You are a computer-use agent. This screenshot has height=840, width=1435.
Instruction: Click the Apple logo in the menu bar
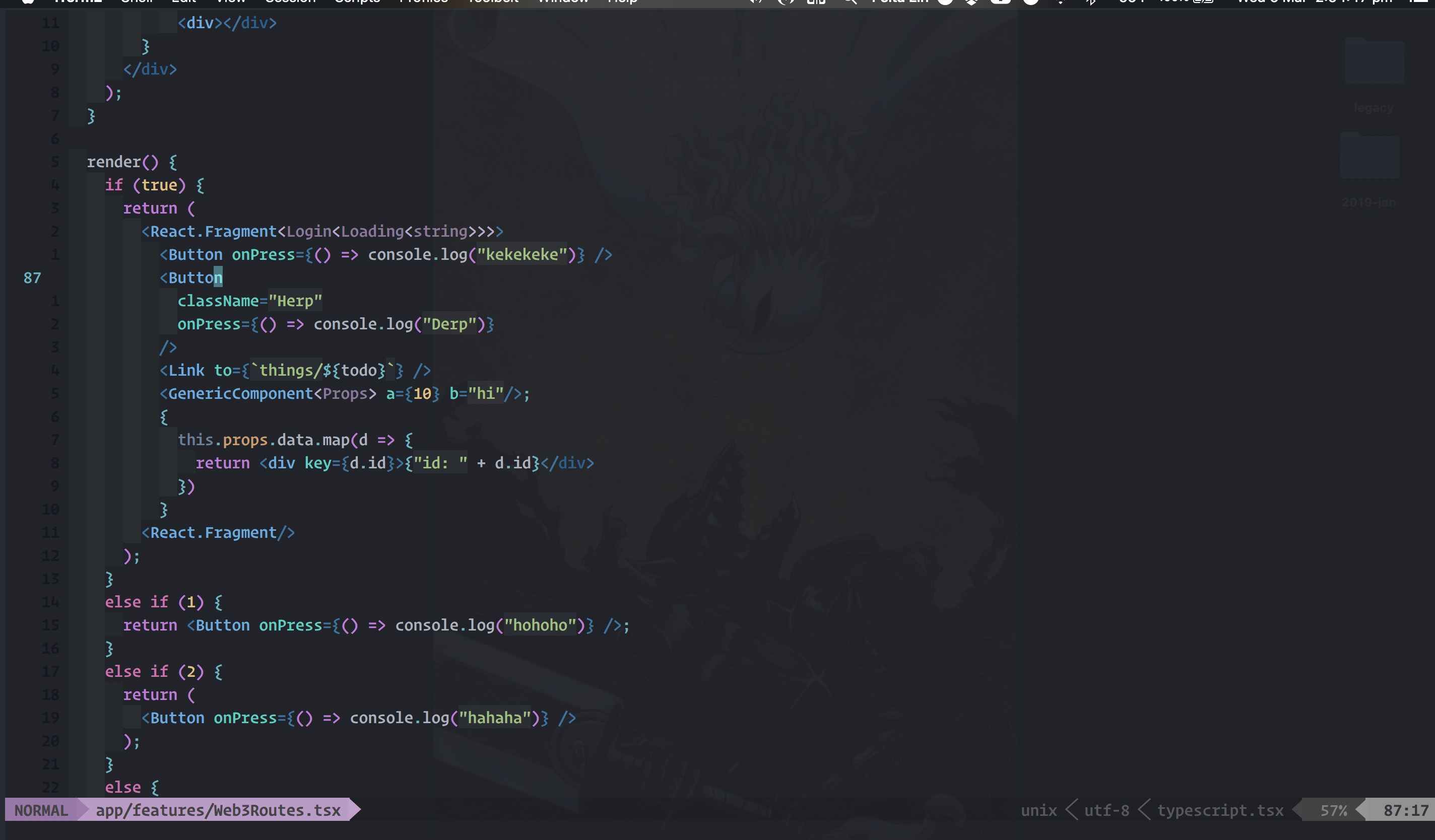[x=29, y=2]
